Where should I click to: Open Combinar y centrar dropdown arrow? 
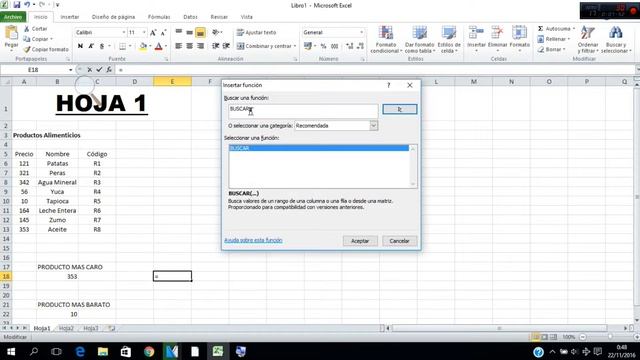click(295, 46)
